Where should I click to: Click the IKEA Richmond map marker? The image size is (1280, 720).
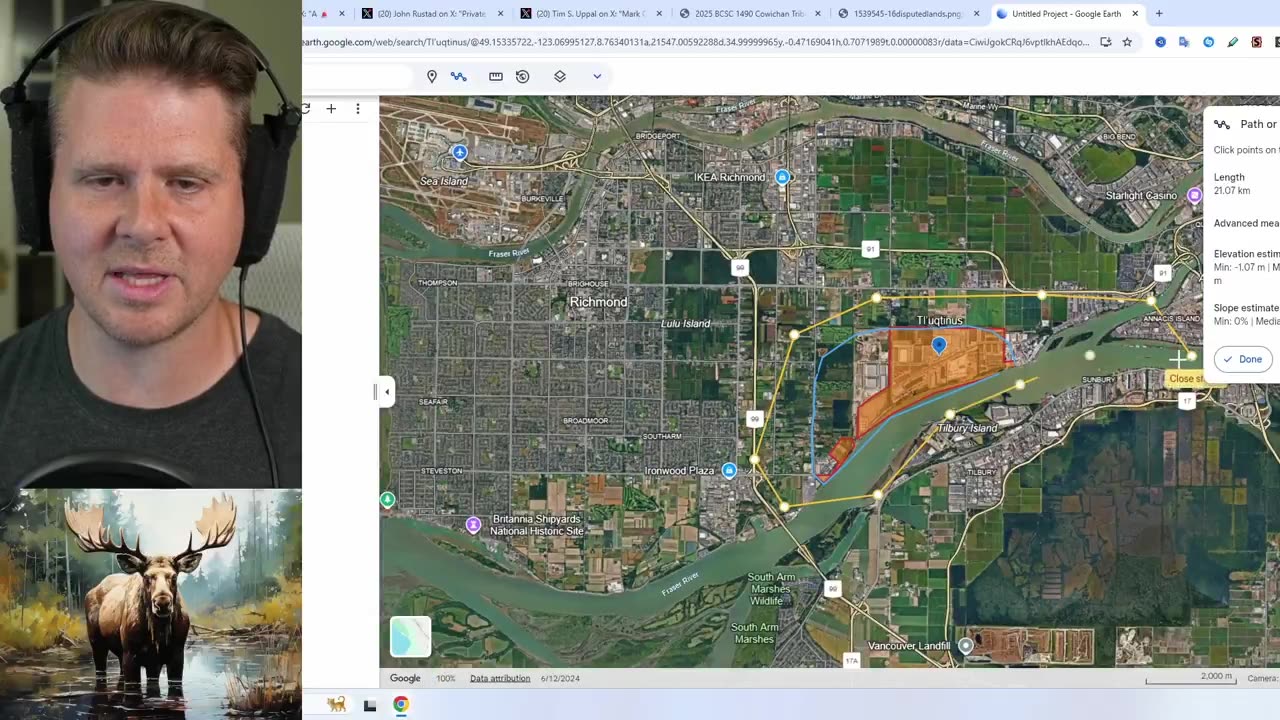[x=783, y=177]
